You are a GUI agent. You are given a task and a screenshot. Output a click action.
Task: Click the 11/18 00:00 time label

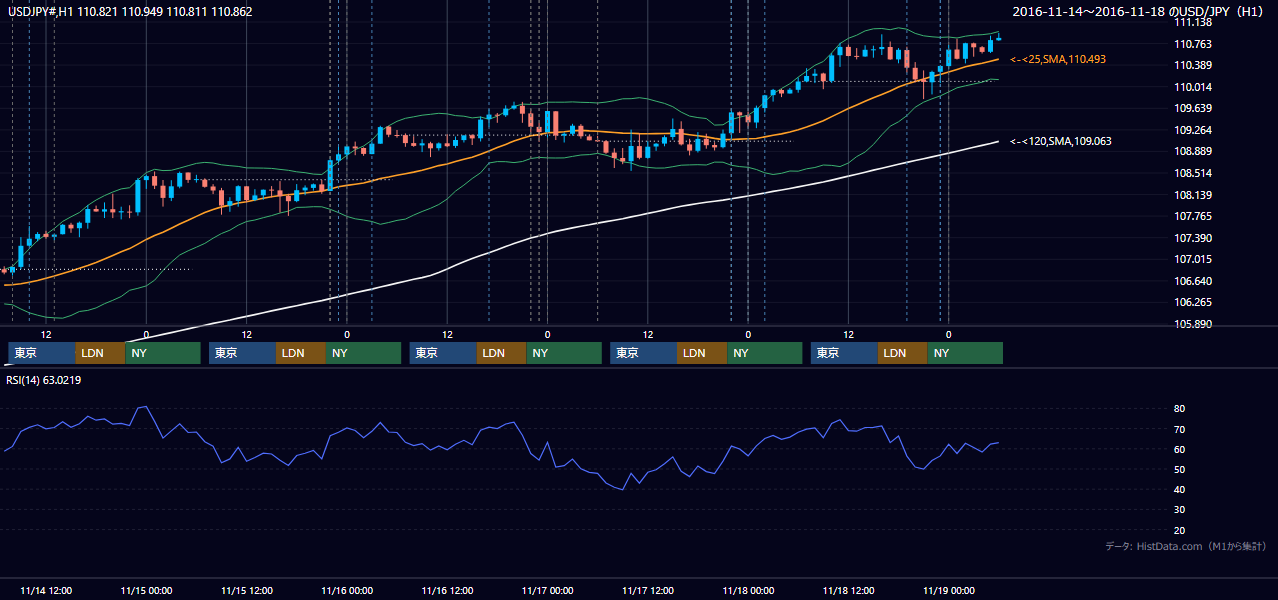point(748,590)
